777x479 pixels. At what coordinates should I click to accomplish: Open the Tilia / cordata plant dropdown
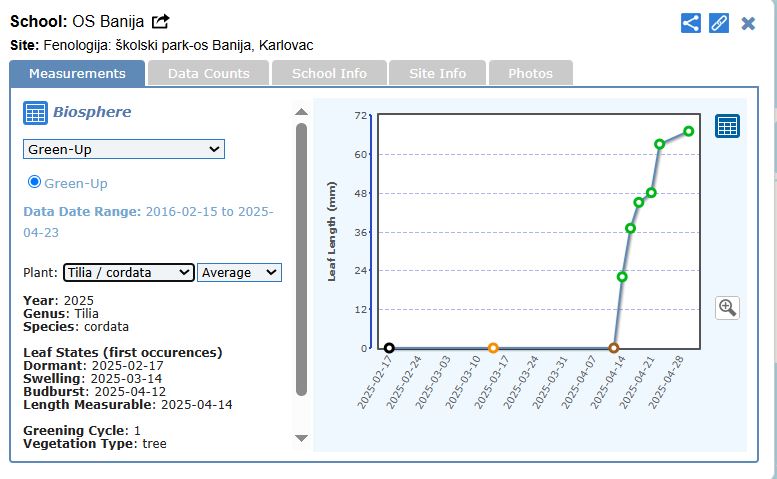click(128, 272)
